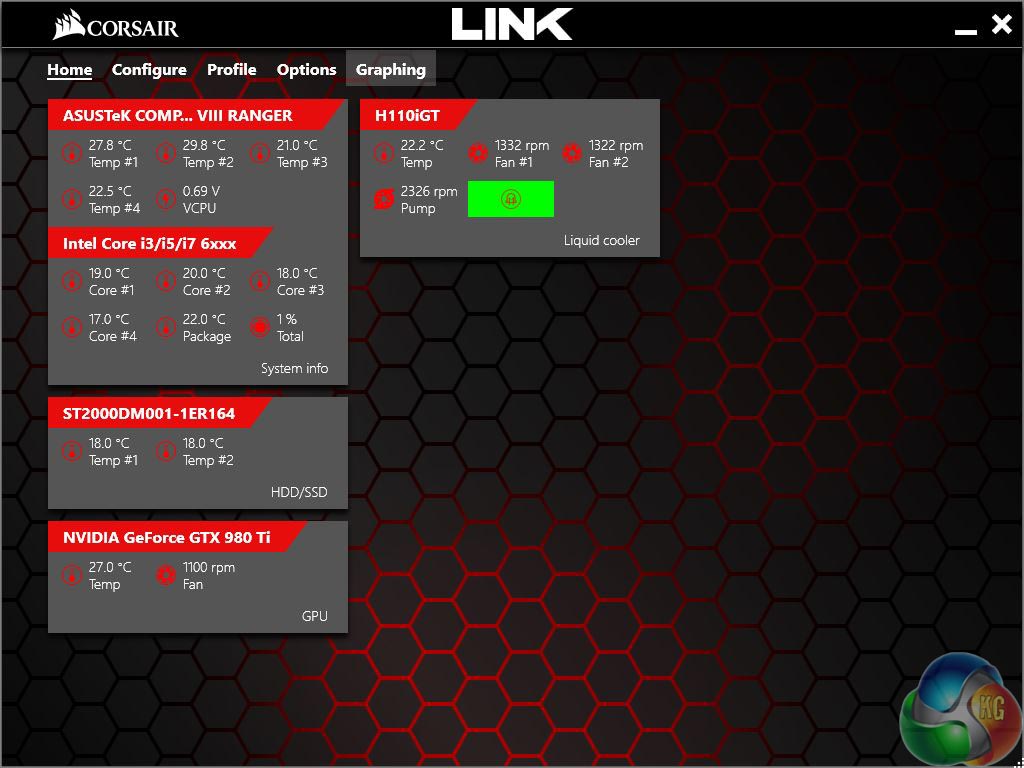Click the 2326 rpm Pump reading
Screen dimensions: 1024x768
(429, 200)
